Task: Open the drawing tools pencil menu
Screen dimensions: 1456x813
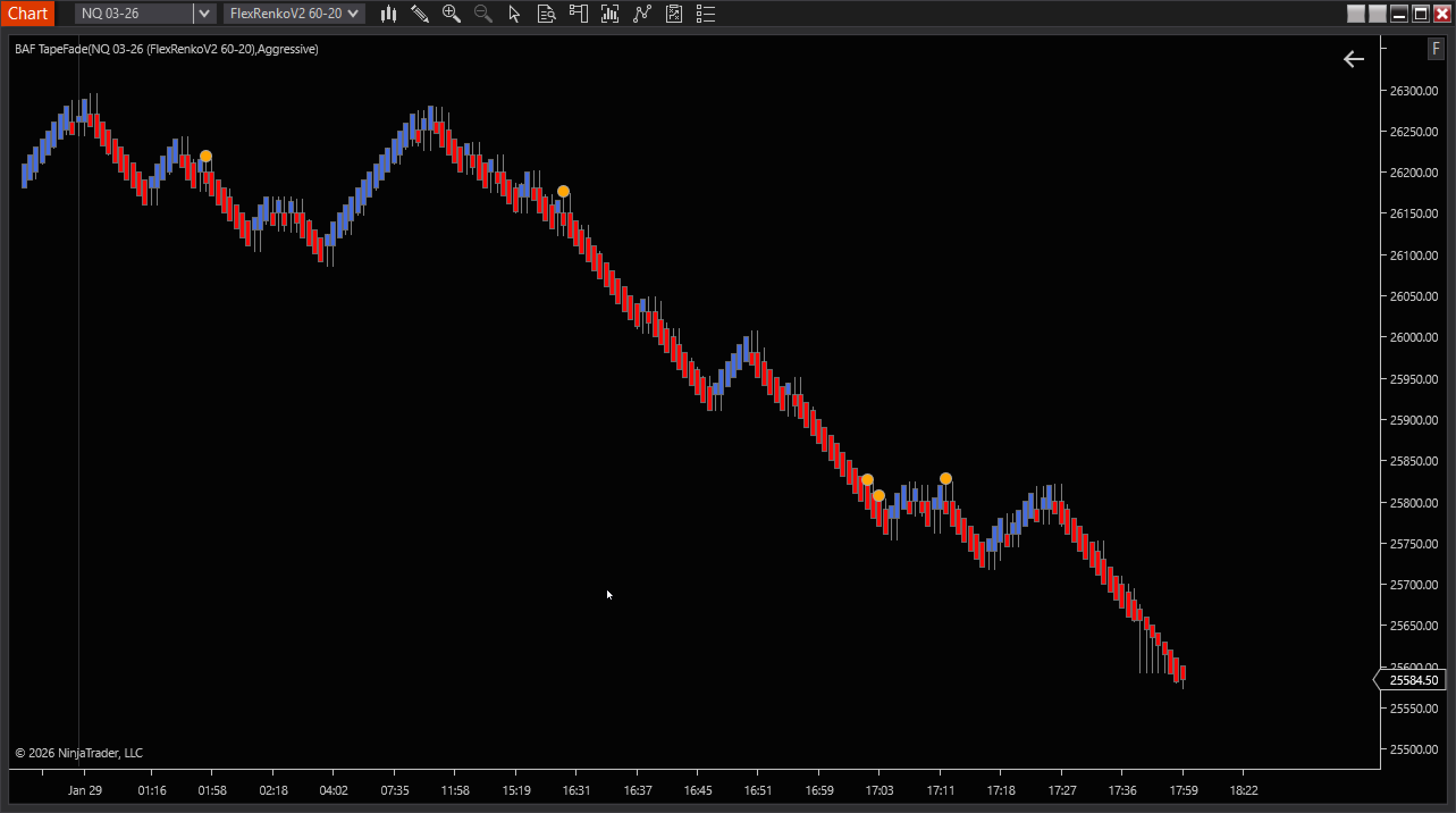Action: click(x=420, y=14)
